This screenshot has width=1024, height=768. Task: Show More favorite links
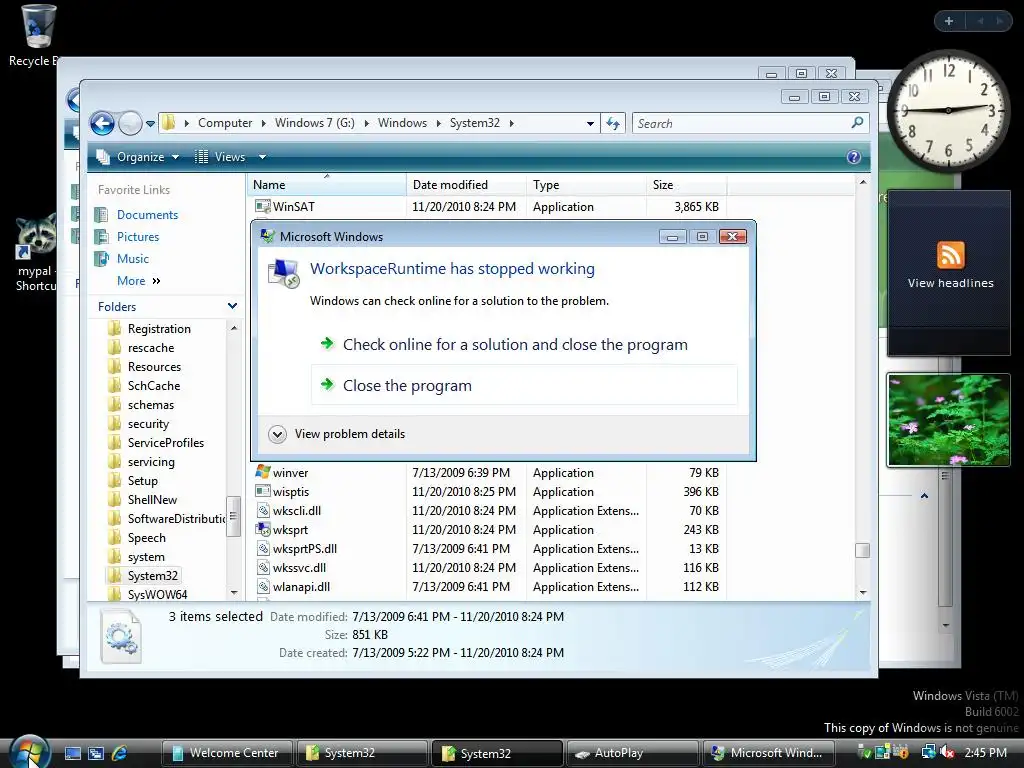138,281
